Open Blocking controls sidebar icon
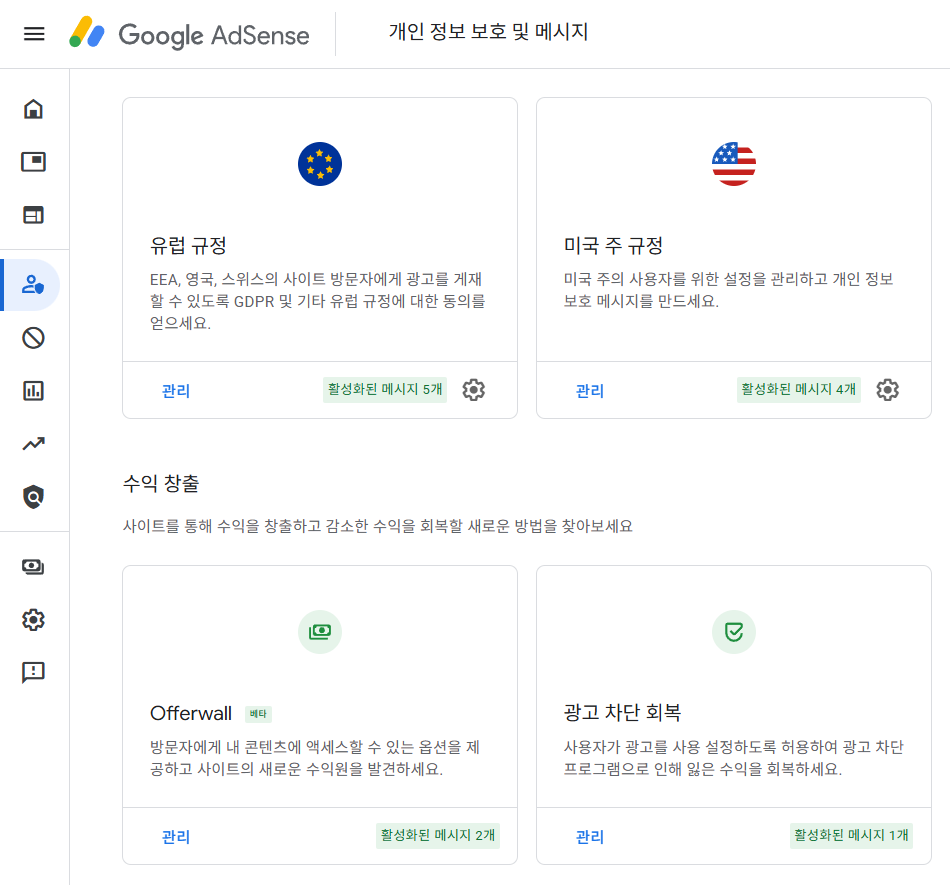 [x=34, y=338]
